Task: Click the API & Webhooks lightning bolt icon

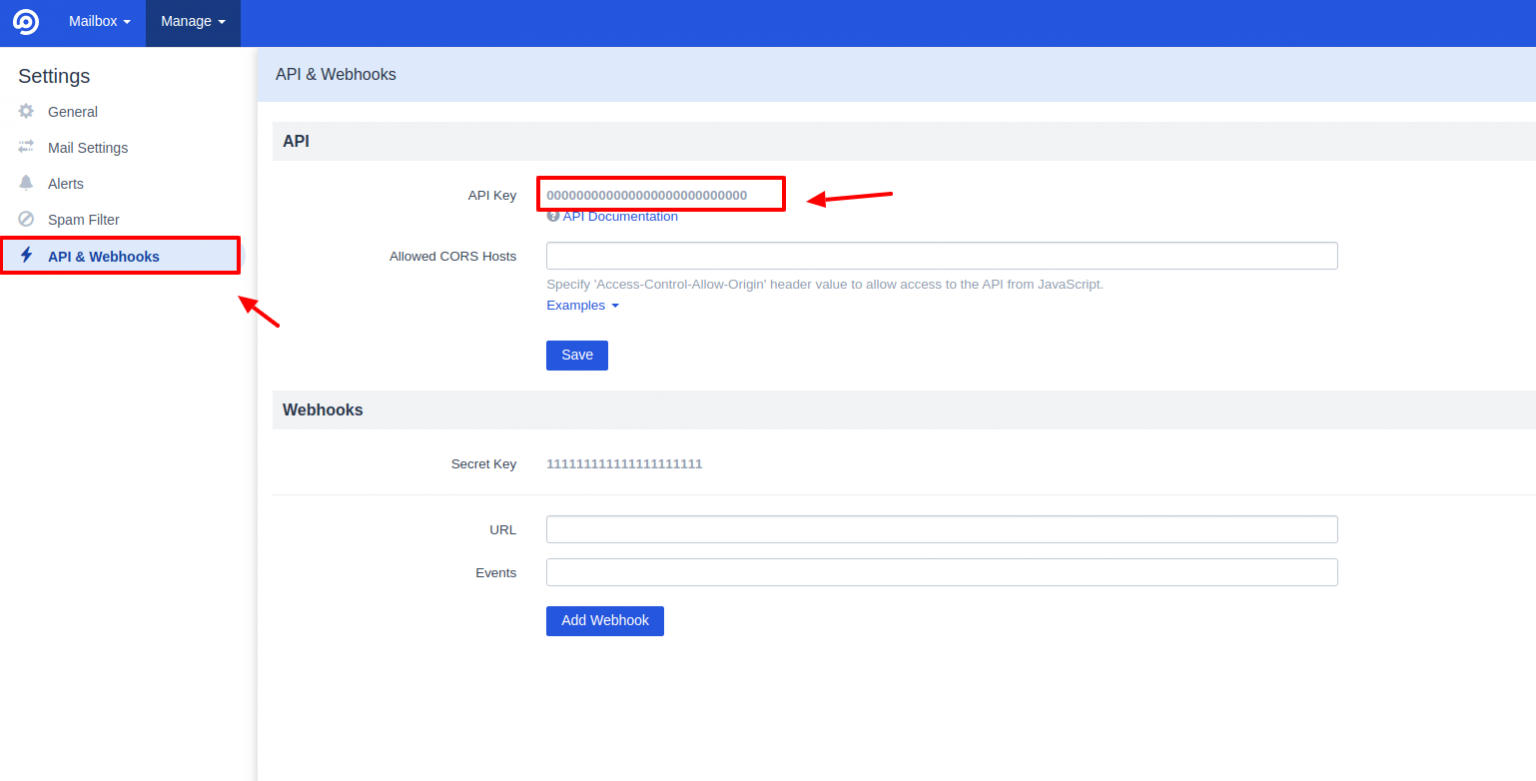Action: tap(26, 255)
